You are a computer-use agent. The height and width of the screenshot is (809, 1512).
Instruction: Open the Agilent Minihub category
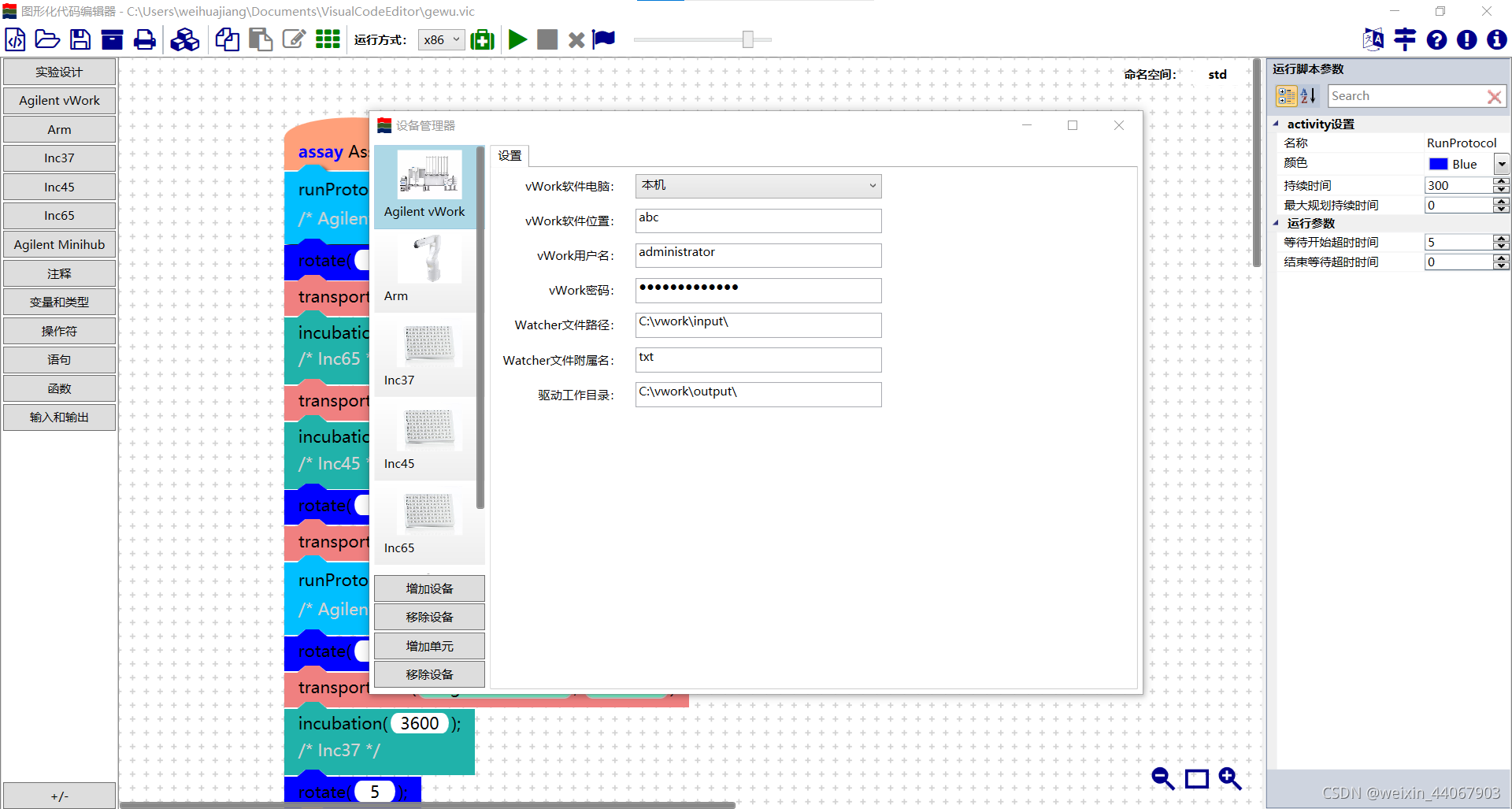(x=59, y=244)
